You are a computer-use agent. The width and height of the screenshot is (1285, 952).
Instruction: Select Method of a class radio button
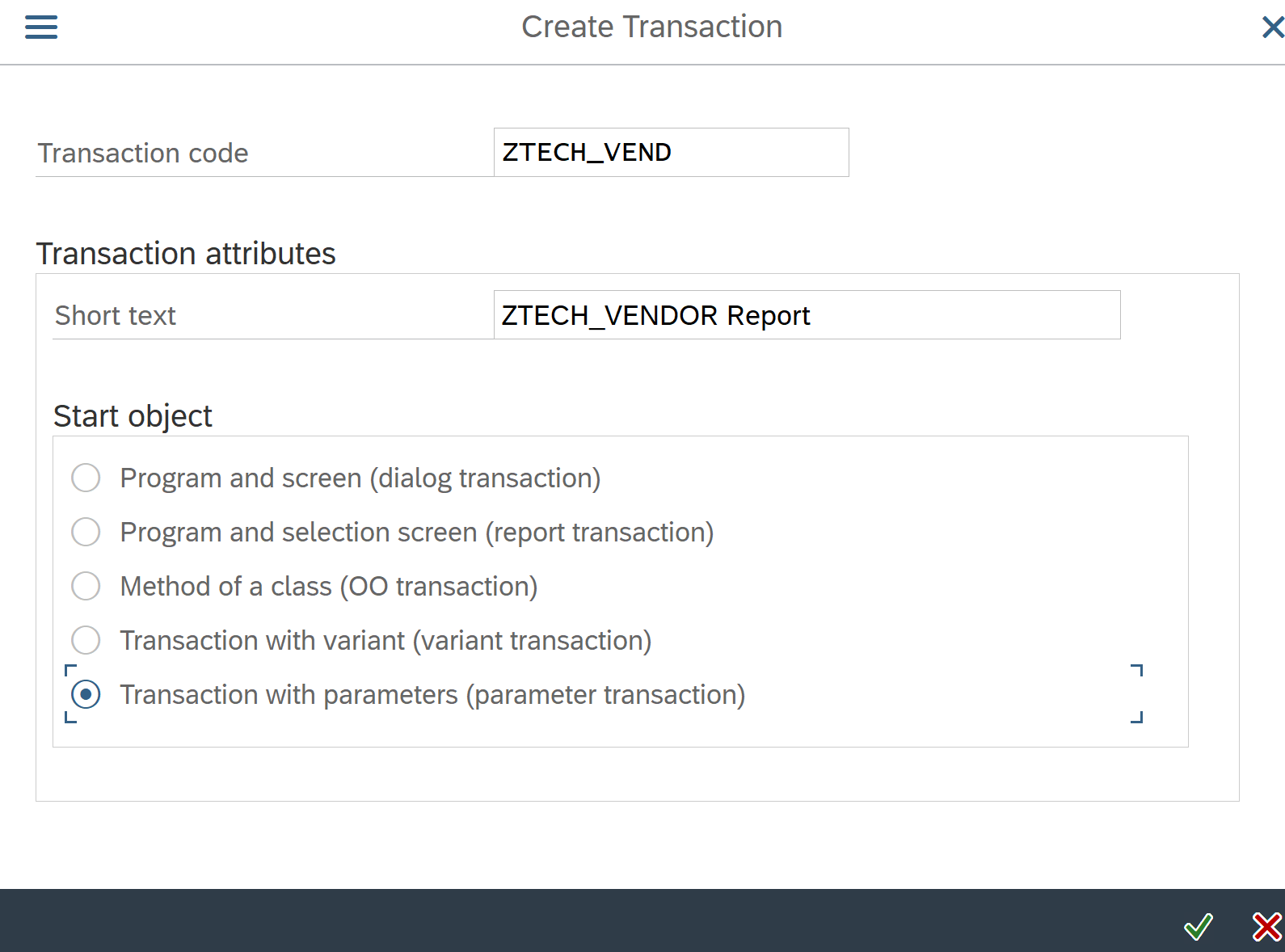[x=86, y=586]
